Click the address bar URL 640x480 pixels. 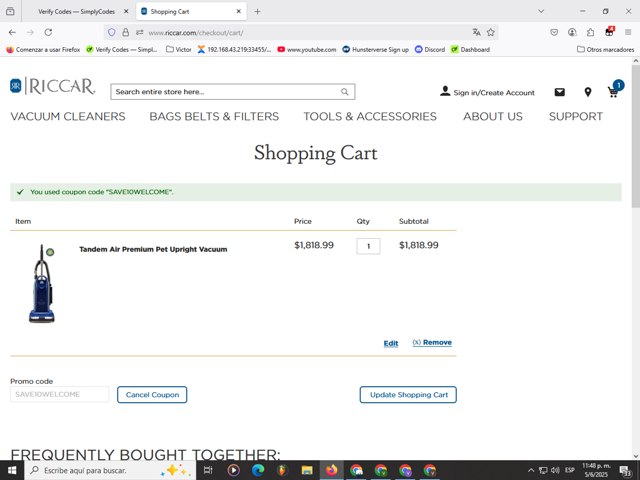click(x=196, y=33)
